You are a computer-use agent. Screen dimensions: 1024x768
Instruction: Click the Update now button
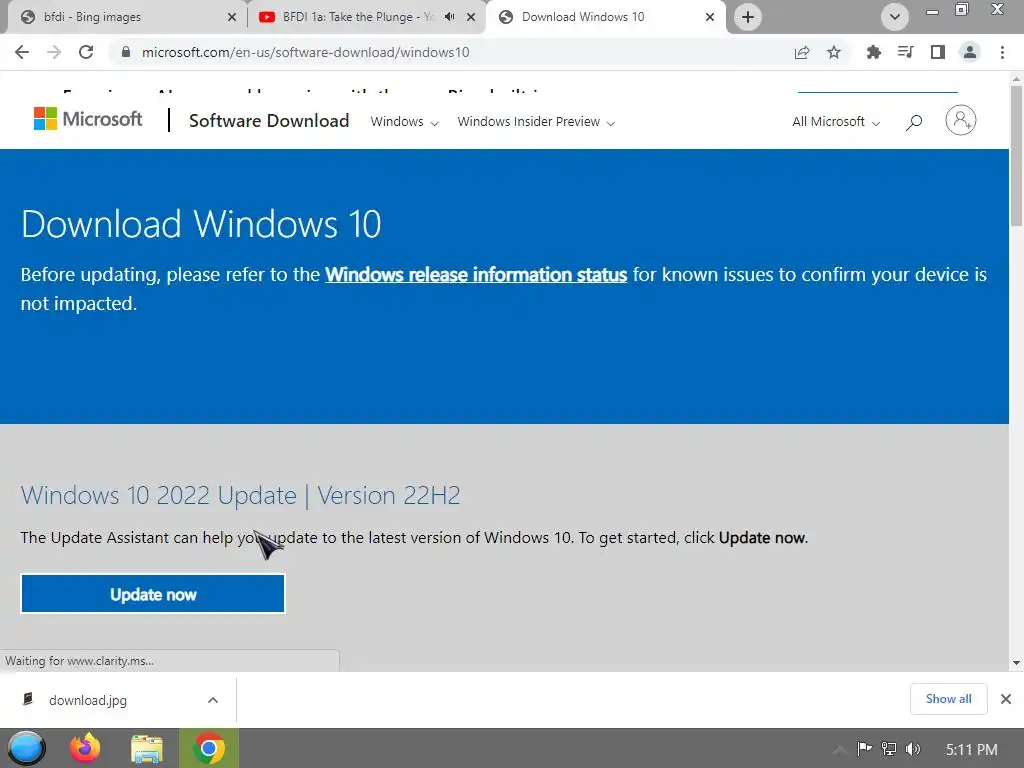tap(153, 594)
